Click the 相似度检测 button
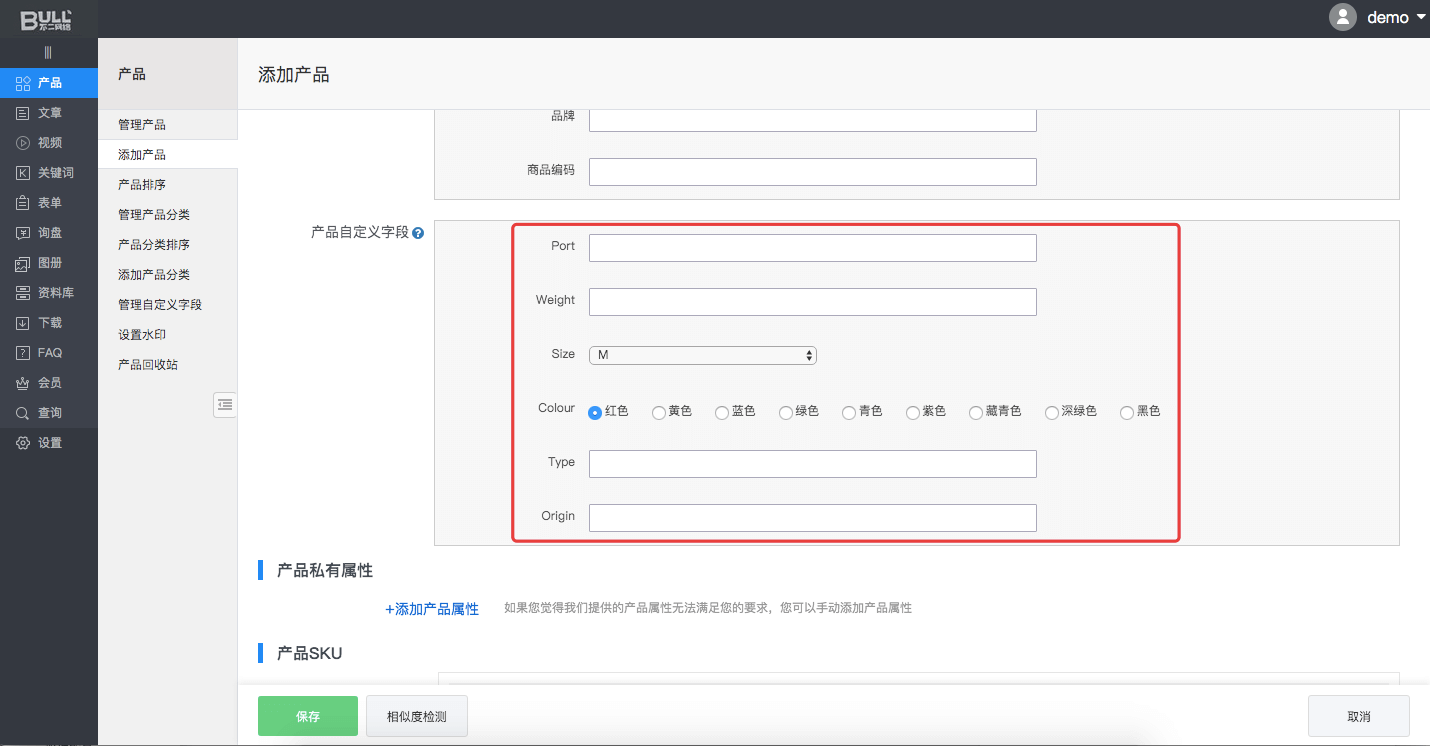1430x746 pixels. coord(416,716)
